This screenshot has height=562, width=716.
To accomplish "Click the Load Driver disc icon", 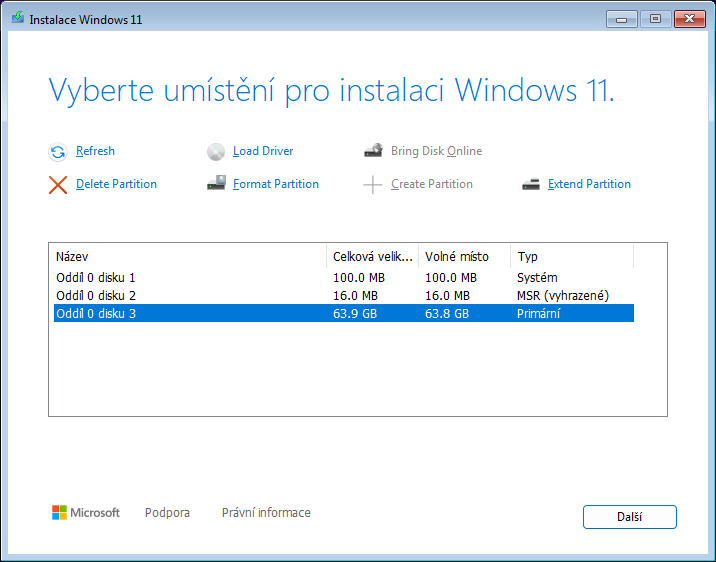I will [216, 152].
